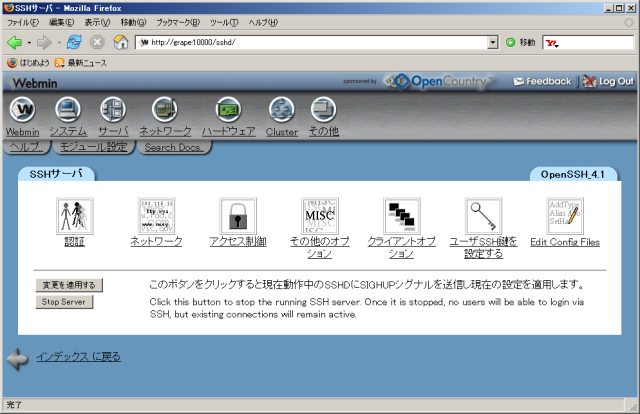
Task: Open the ネットワーク SSH settings icon
Action: pos(156,216)
